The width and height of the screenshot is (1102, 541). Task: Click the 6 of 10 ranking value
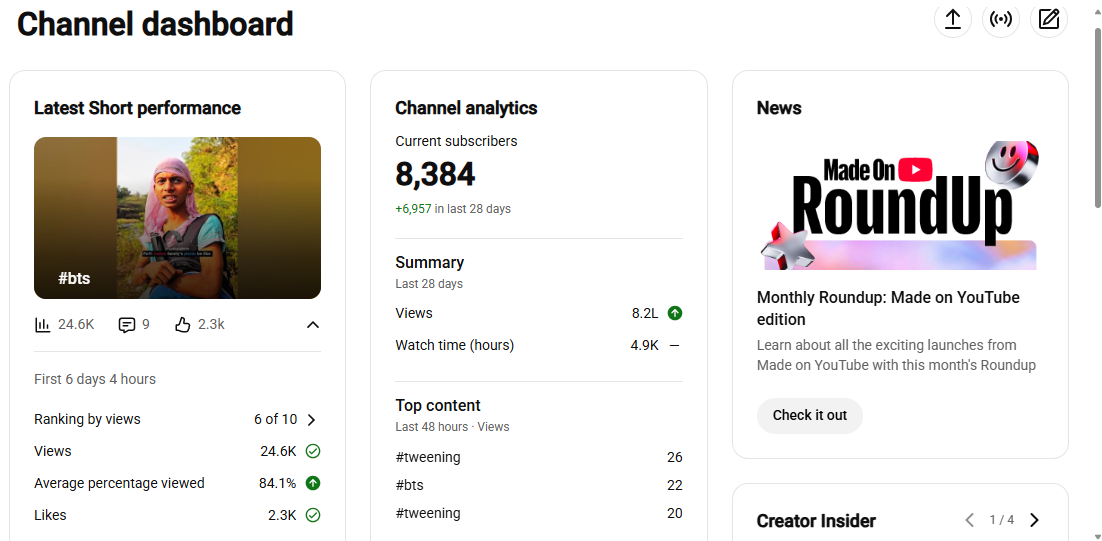[276, 419]
